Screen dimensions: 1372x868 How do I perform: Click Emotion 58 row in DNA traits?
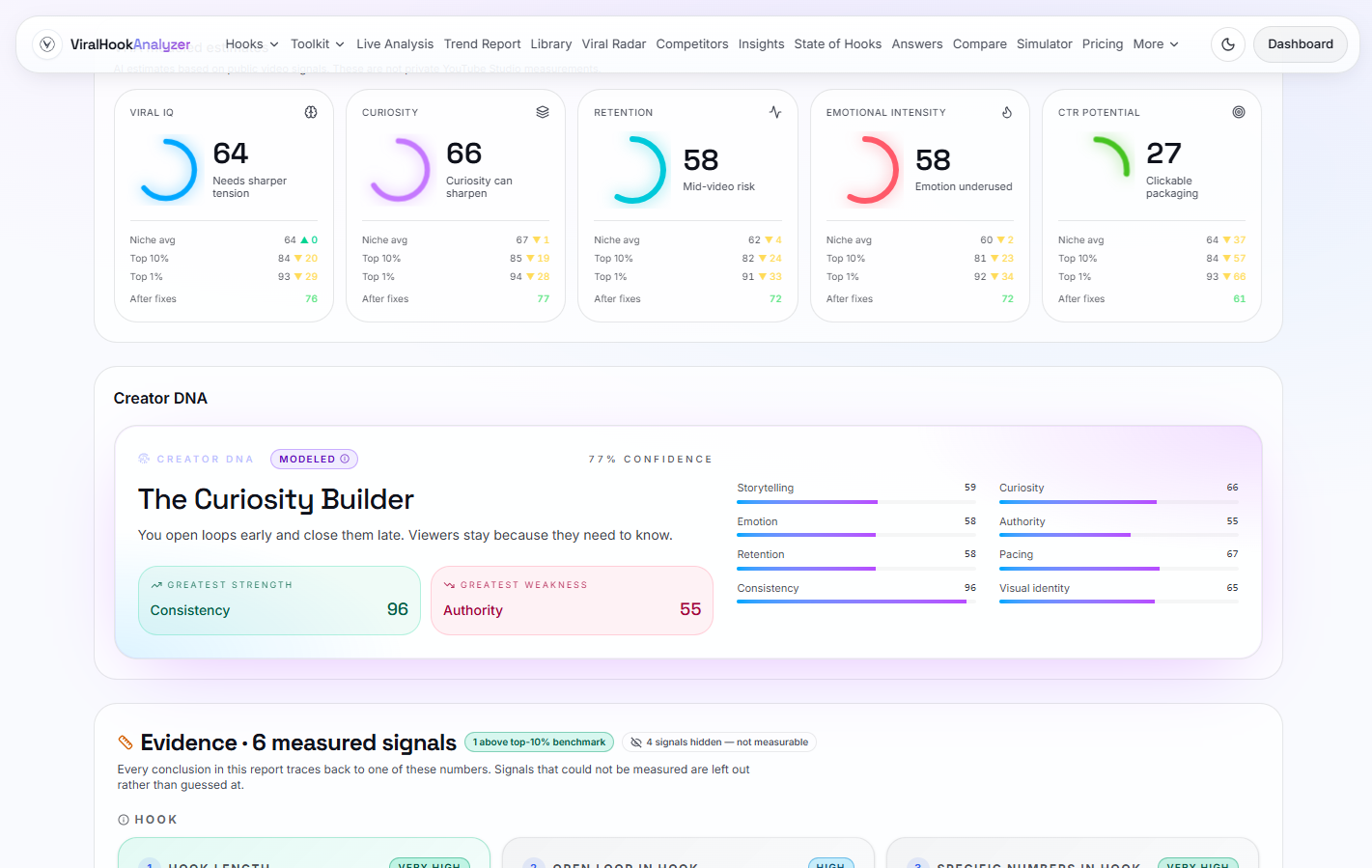coord(856,527)
